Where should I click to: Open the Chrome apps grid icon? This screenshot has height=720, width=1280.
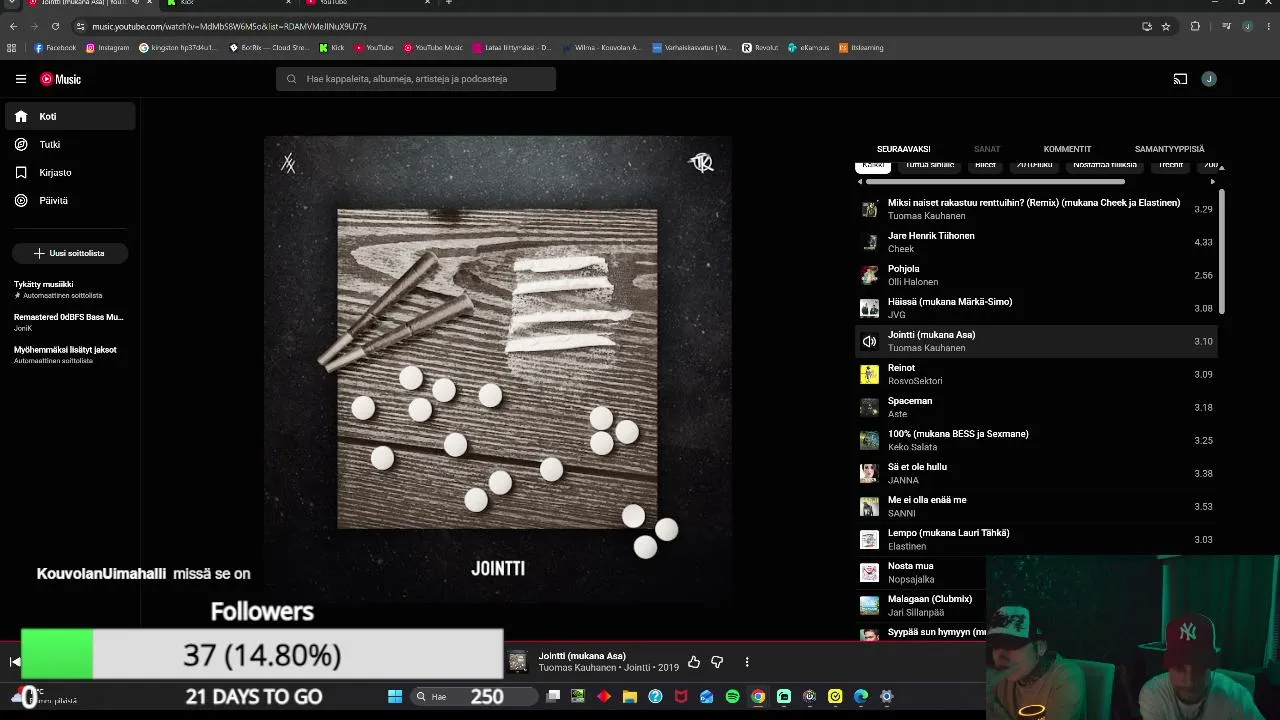[12, 47]
